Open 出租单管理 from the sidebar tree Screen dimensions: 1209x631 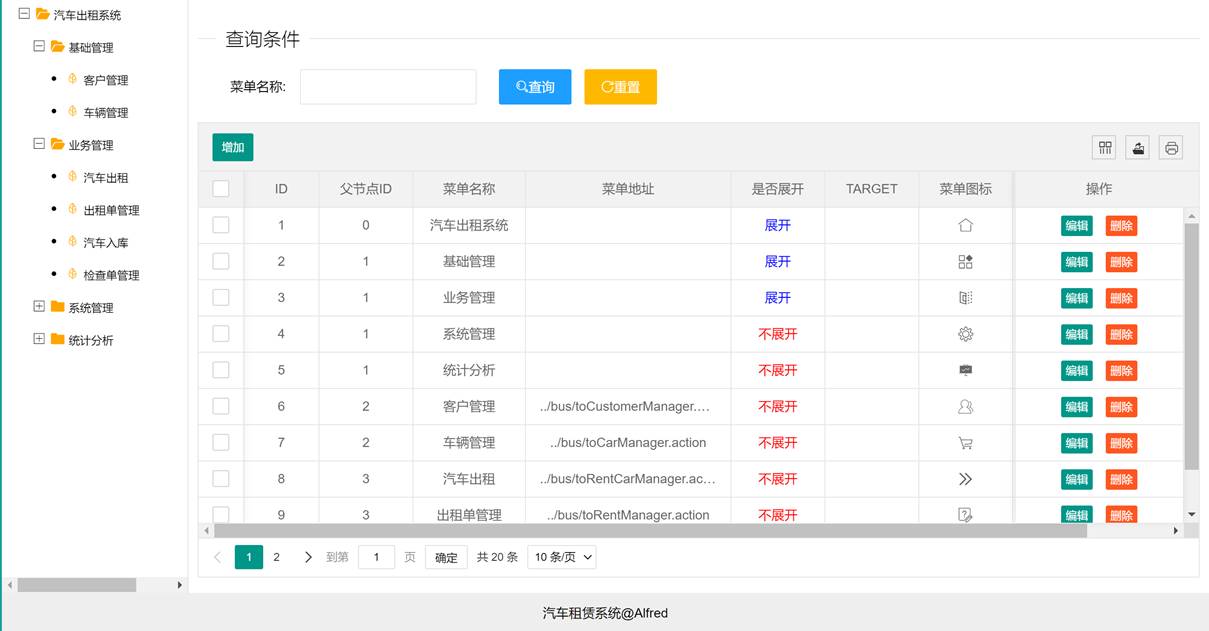[x=112, y=210]
